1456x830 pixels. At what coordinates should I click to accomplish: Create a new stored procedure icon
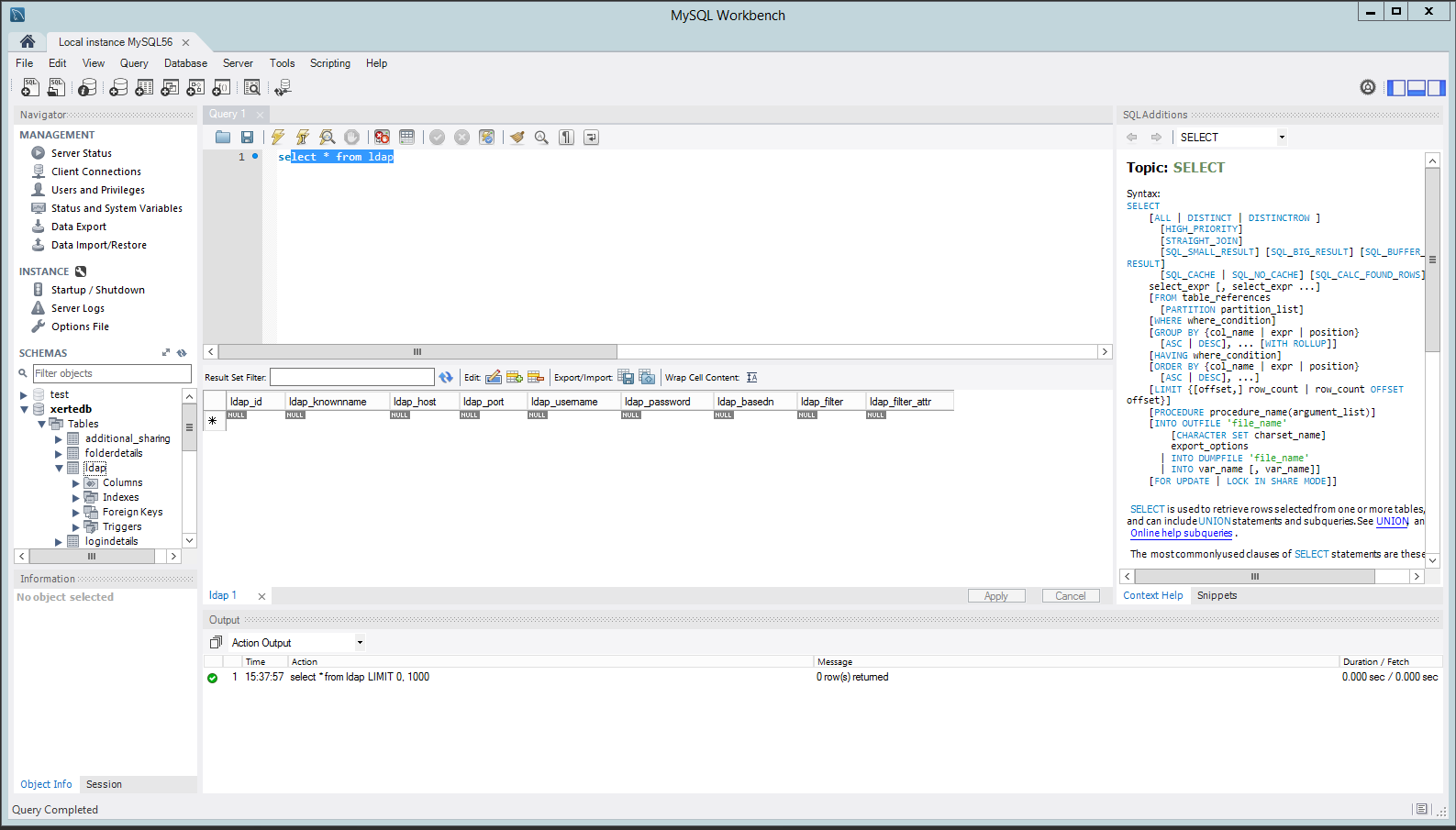point(195,87)
